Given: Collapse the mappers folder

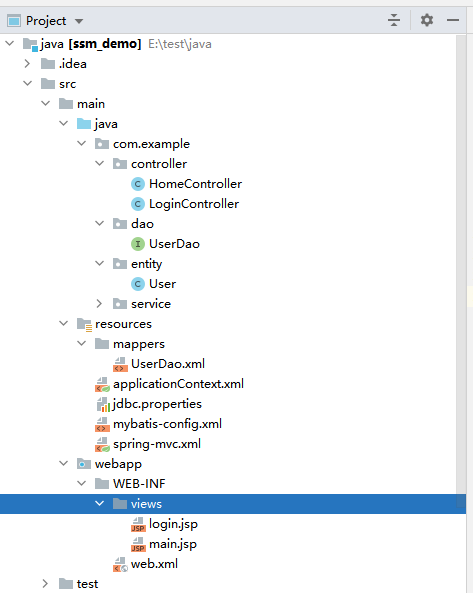Looking at the screenshot, I should tap(82, 343).
